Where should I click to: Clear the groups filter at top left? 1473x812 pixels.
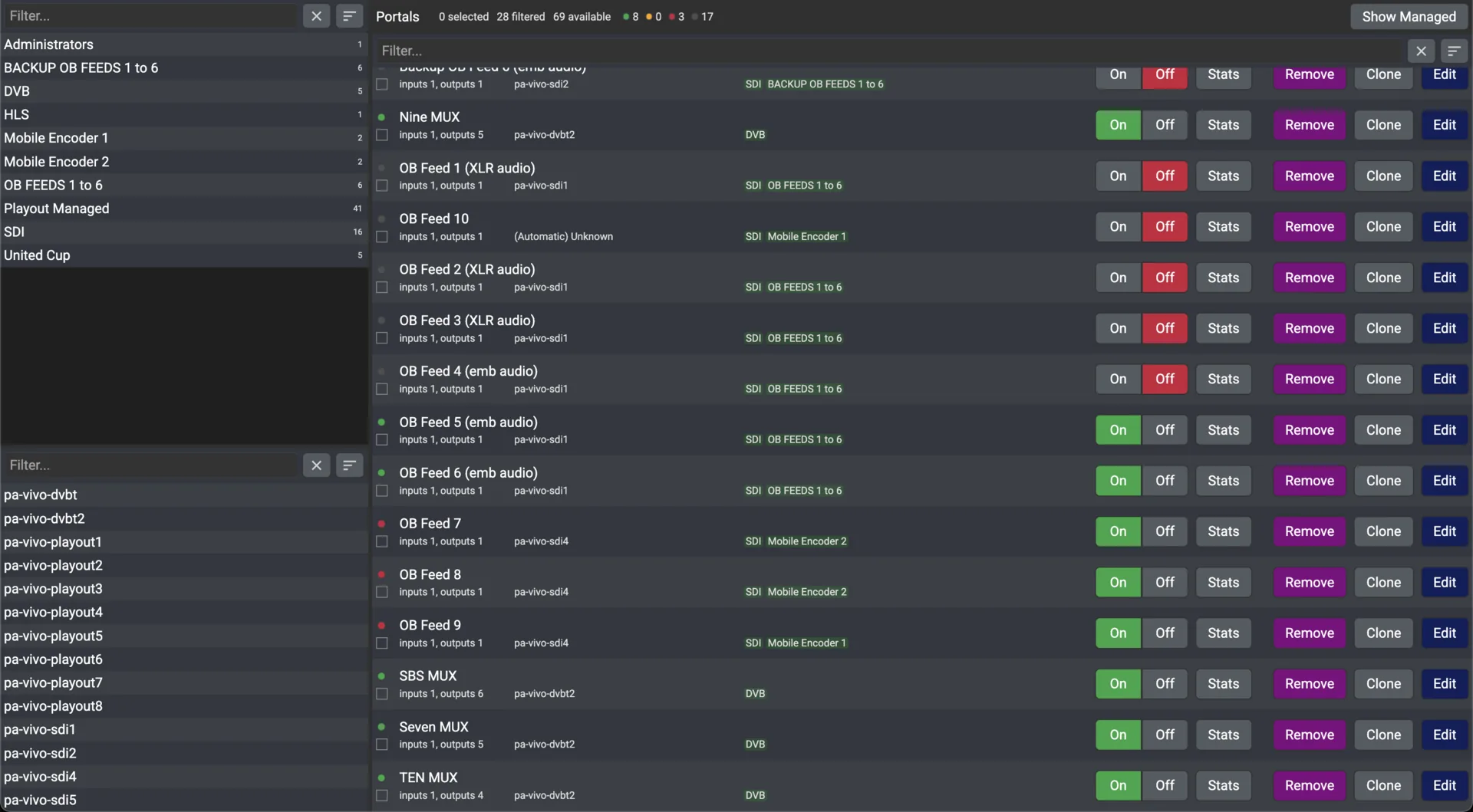316,16
